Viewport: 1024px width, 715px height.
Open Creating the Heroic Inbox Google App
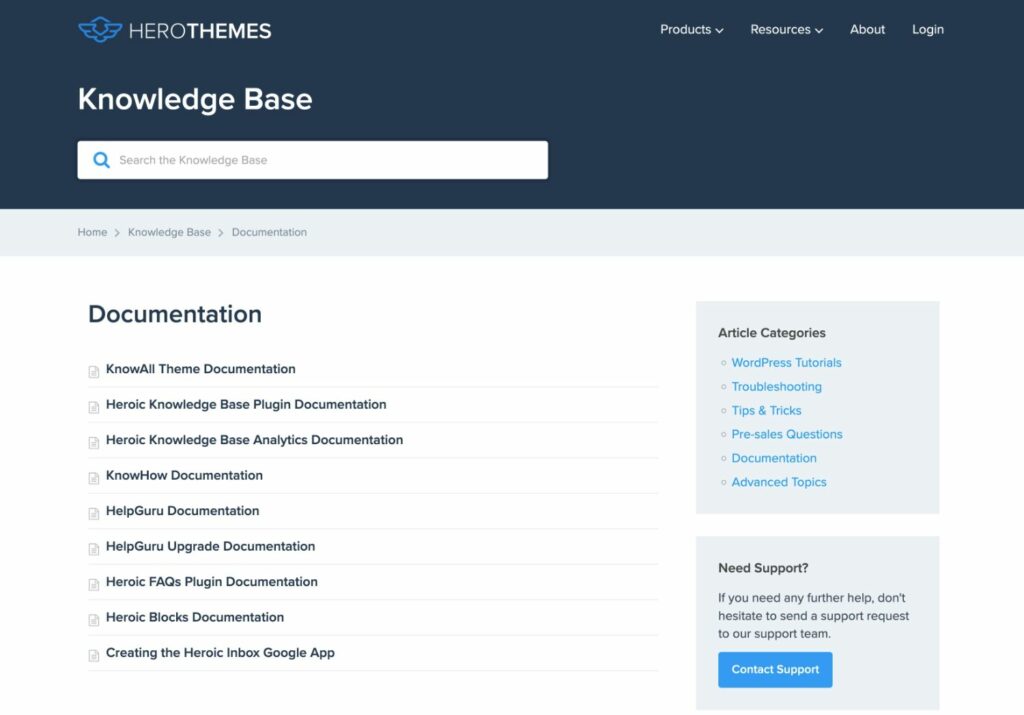[220, 652]
